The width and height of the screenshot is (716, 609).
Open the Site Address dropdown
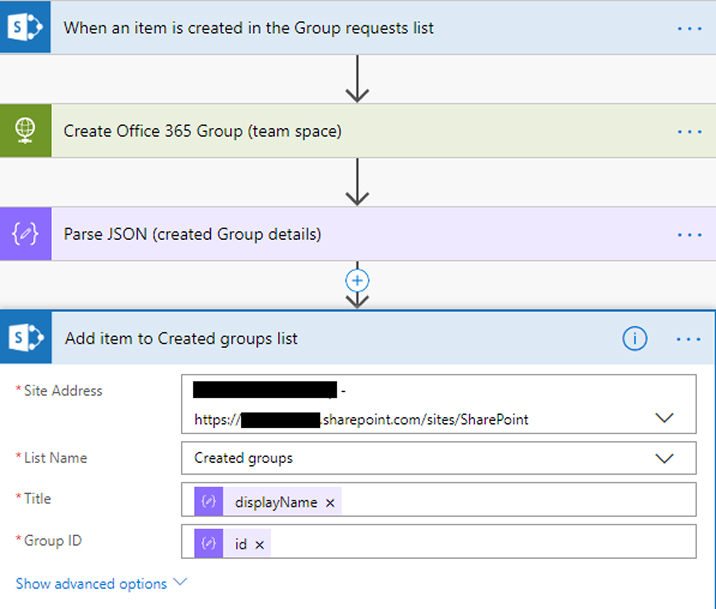664,418
